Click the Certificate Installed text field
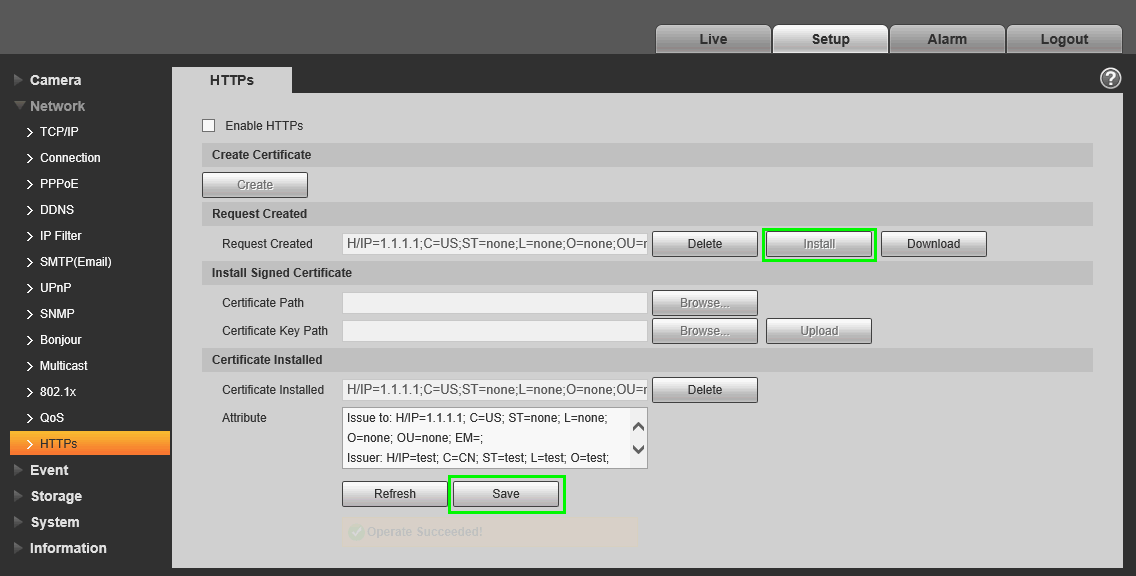This screenshot has height=576, width=1136. tap(495, 390)
